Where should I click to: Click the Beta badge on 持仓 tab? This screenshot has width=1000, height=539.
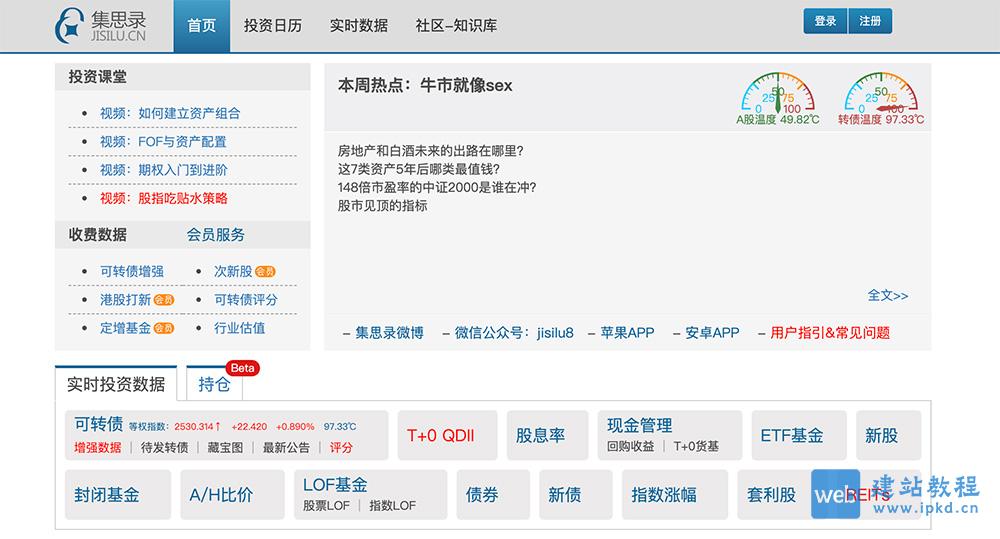click(242, 368)
